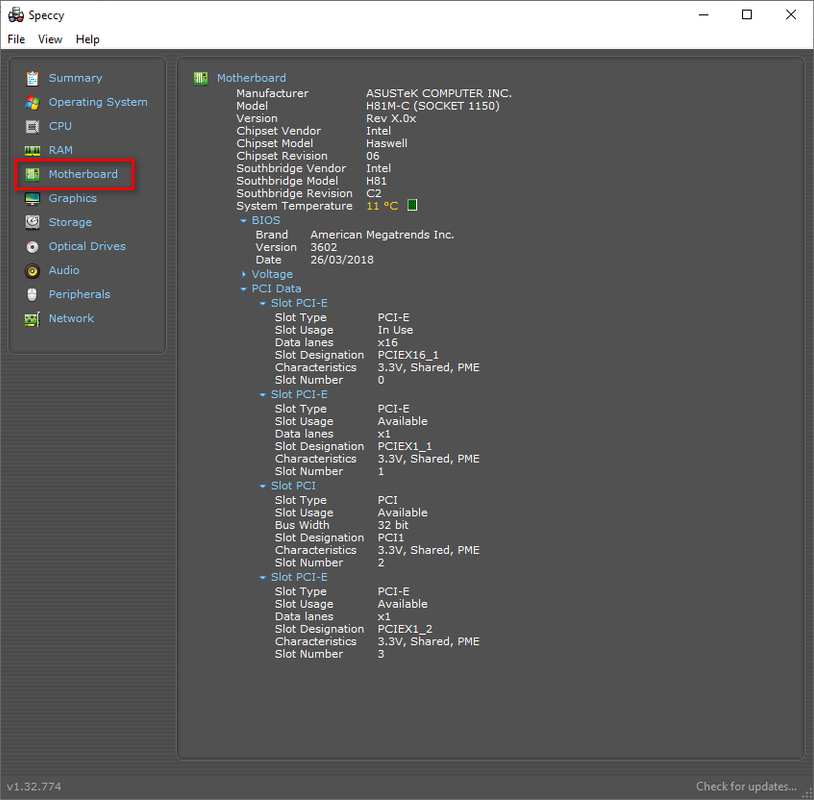Viewport: 814px width, 800px height.
Task: Click the Check for updates link
Action: click(x=746, y=787)
